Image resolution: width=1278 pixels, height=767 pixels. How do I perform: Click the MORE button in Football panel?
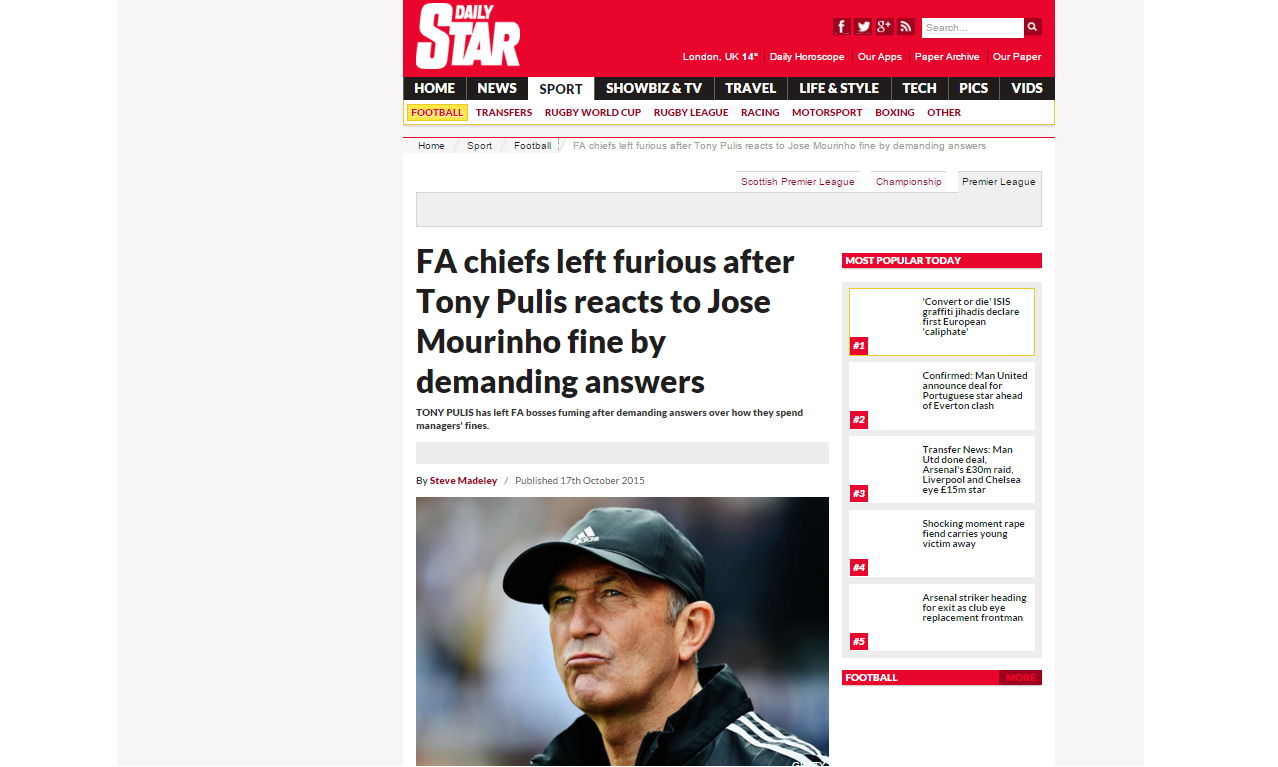point(1020,677)
